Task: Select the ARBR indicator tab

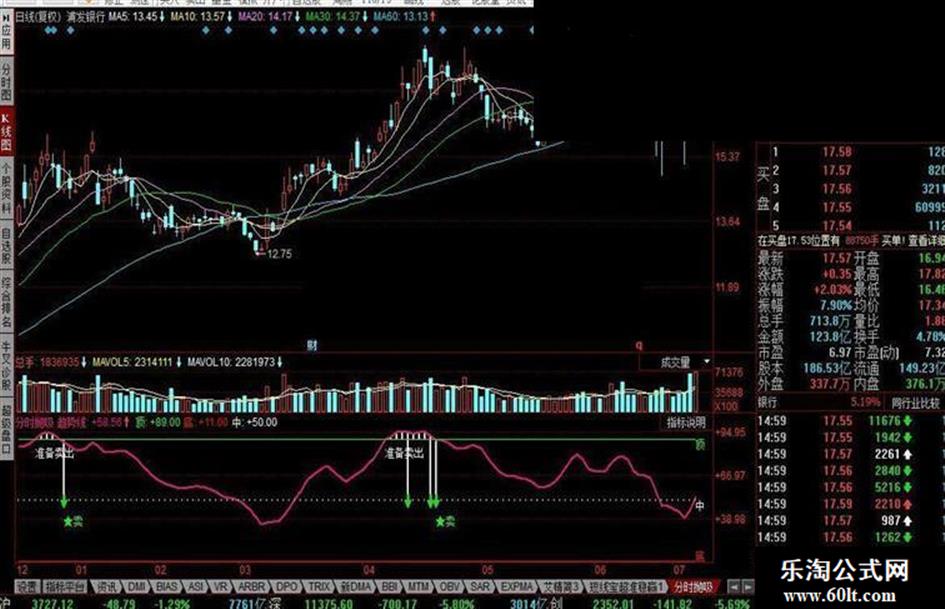Action: pyautogui.click(x=251, y=587)
